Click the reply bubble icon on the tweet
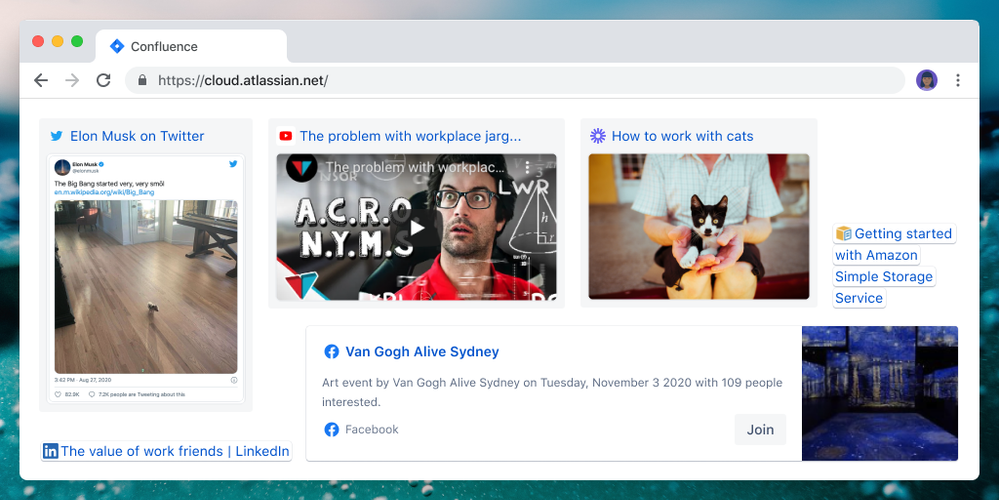Viewport: 999px width, 500px height. (92, 394)
